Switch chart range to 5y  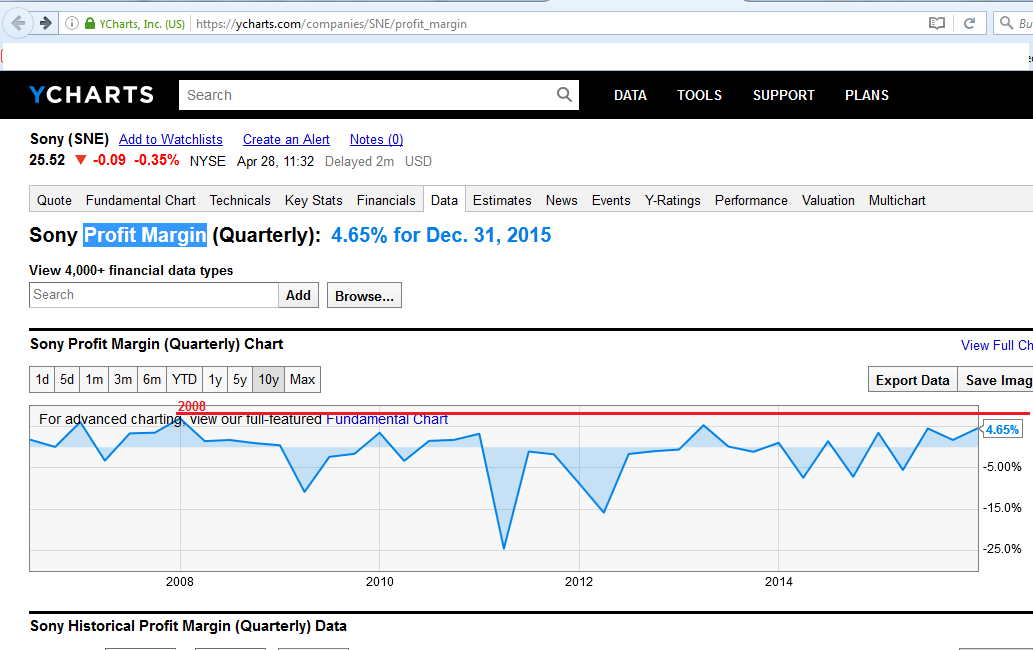point(240,380)
